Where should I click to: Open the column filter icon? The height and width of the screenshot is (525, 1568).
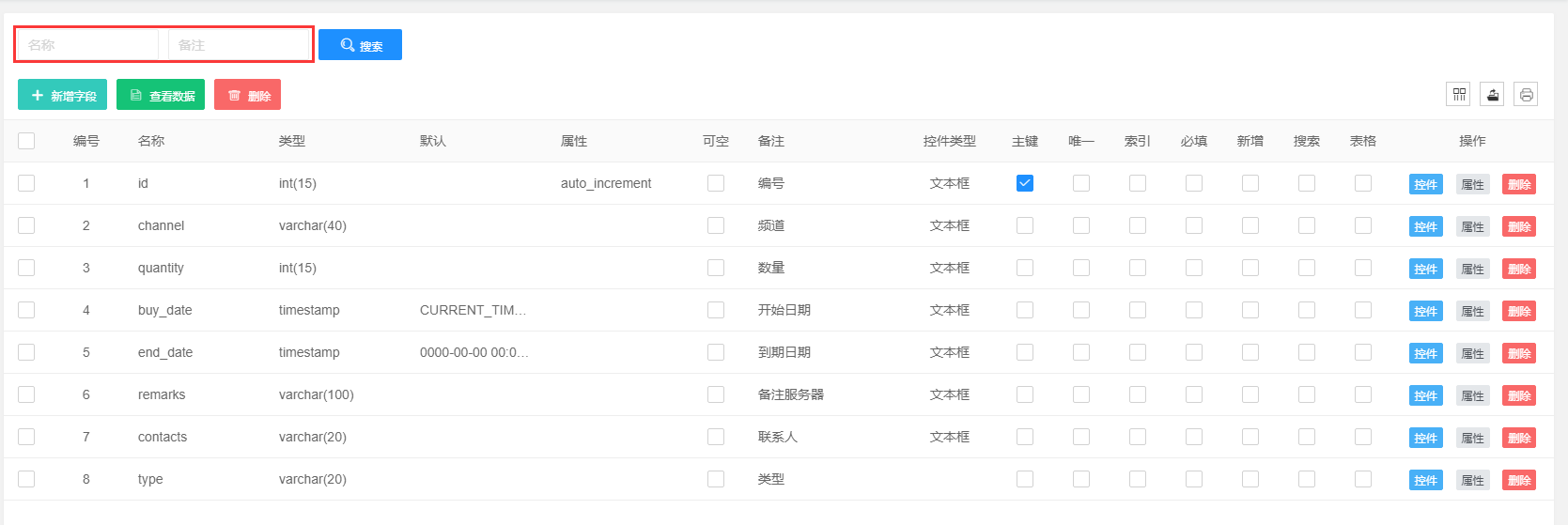point(1458,94)
